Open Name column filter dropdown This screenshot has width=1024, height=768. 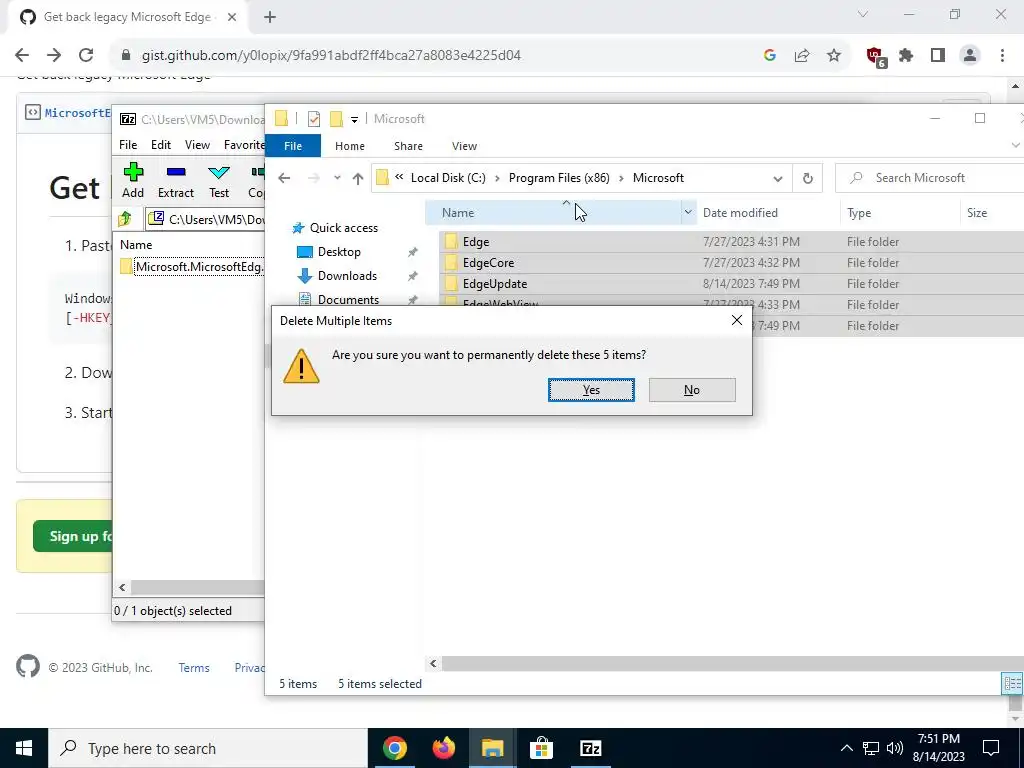pos(688,212)
